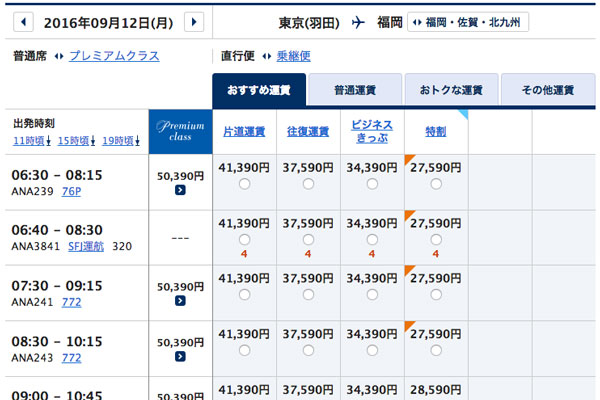Open SFJ運航 operator info for ANA3841
The width and height of the screenshot is (600, 400).
click(x=86, y=246)
